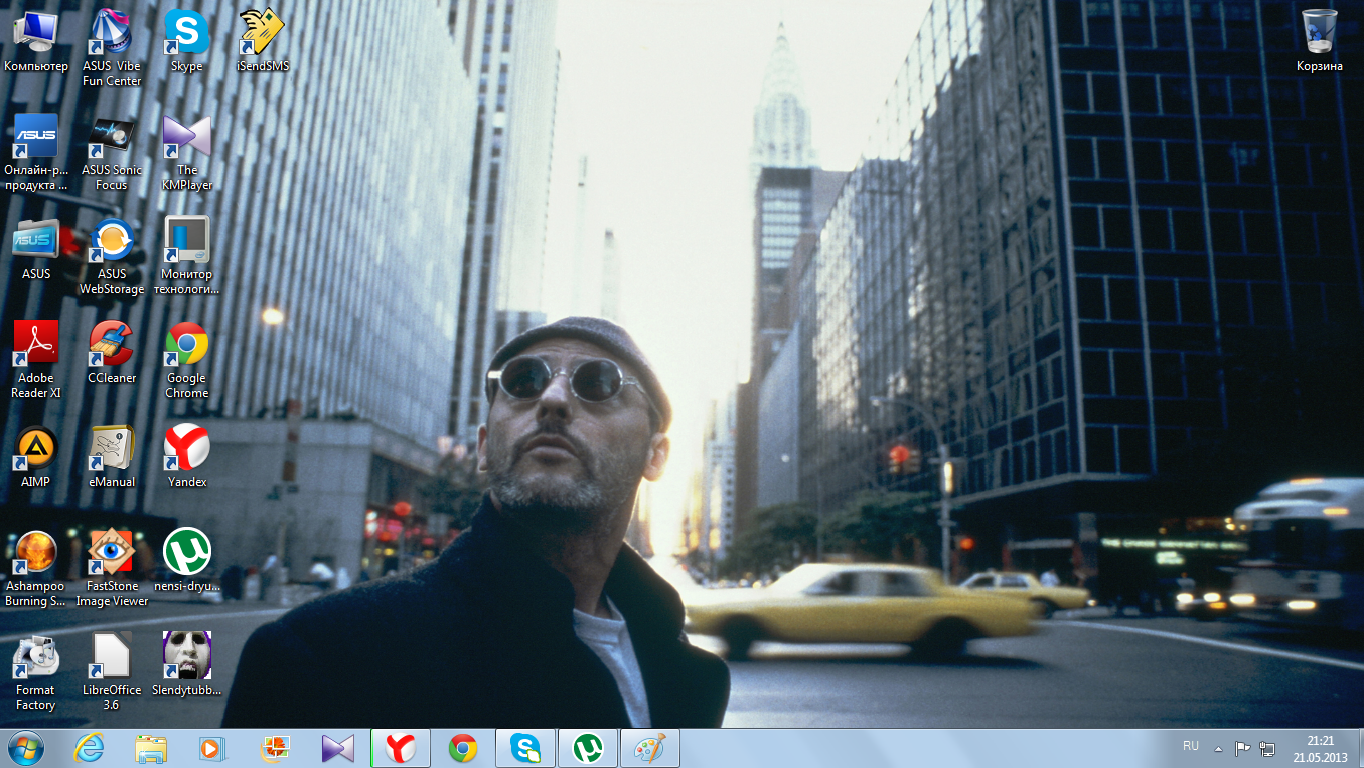The height and width of the screenshot is (768, 1364).
Task: Show hidden tray icons arrow
Action: [1218, 748]
